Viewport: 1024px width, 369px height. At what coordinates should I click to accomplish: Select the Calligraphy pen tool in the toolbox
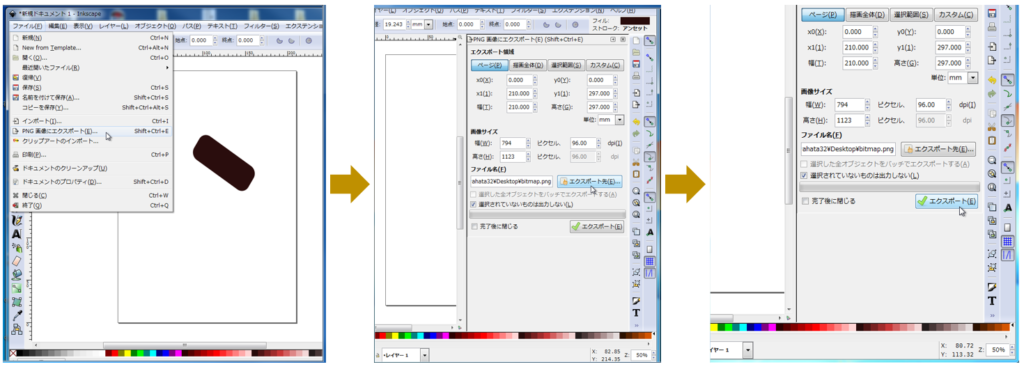(17, 220)
